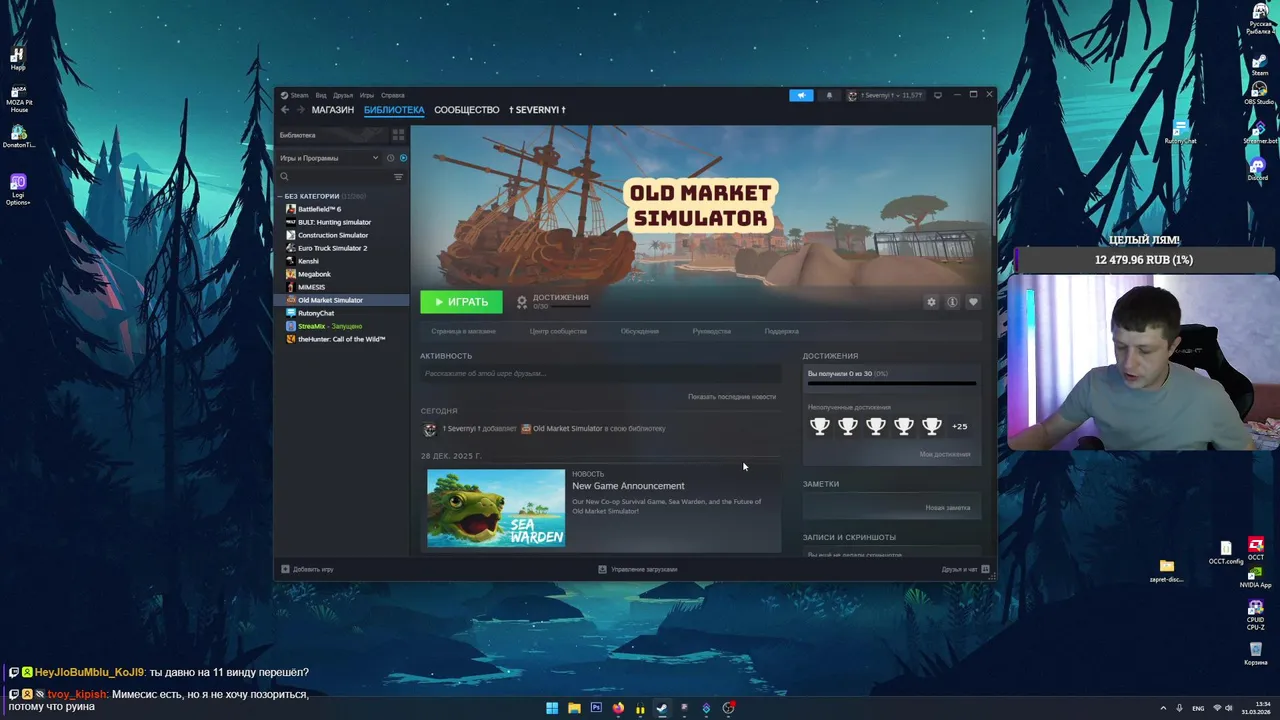Image resolution: width=1280 pixels, height=720 pixels.
Task: Open Sea Warden news thumbnail
Action: [x=496, y=508]
